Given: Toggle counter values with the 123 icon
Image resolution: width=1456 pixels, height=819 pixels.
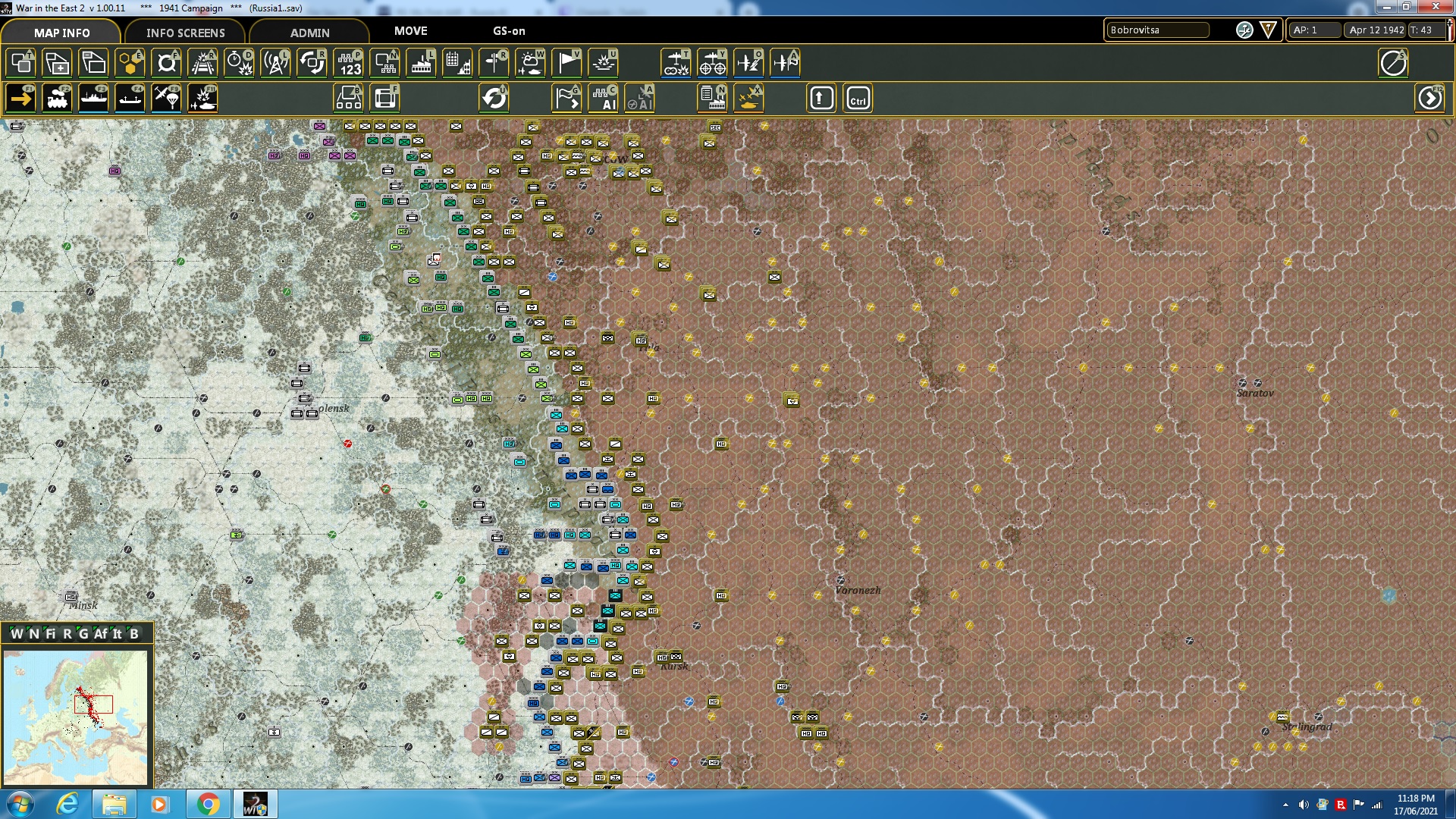Looking at the screenshot, I should click(x=350, y=63).
